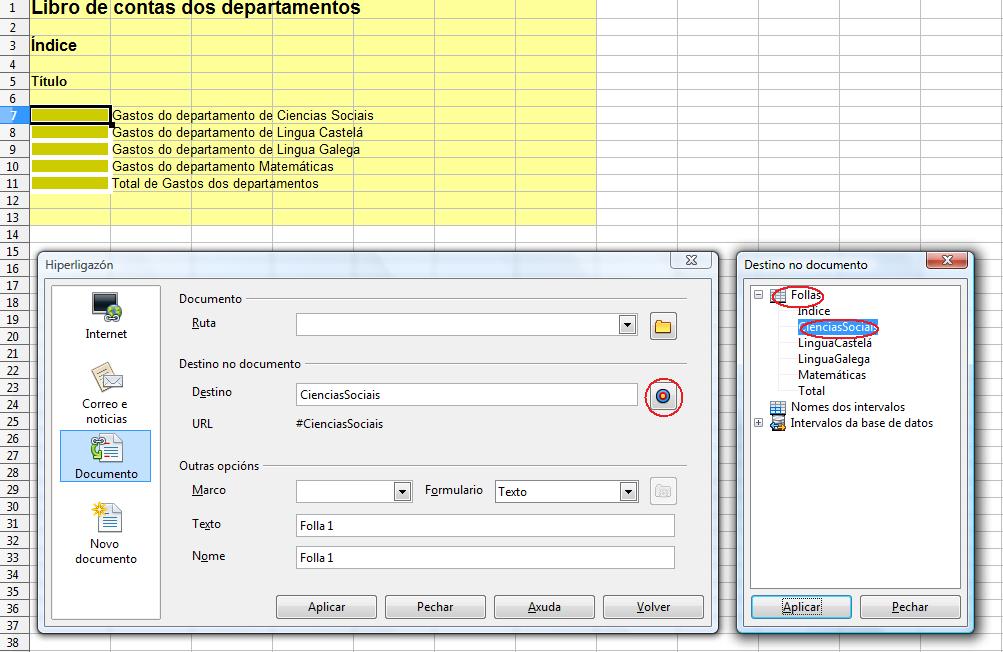
Task: Select LinguaCastelá in the destination tree
Action: pyautogui.click(x=834, y=343)
